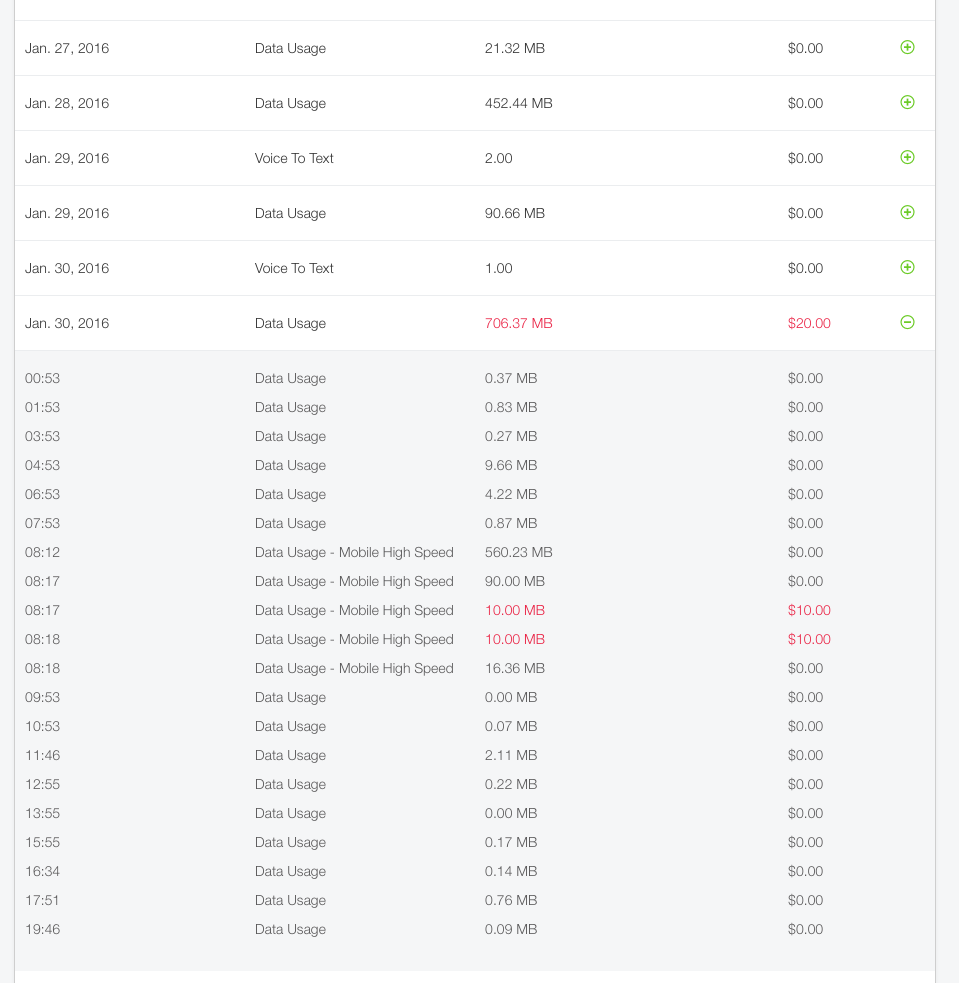The image size is (959, 983).
Task: Select the Jan. 28, 2016 date label
Action: click(67, 103)
